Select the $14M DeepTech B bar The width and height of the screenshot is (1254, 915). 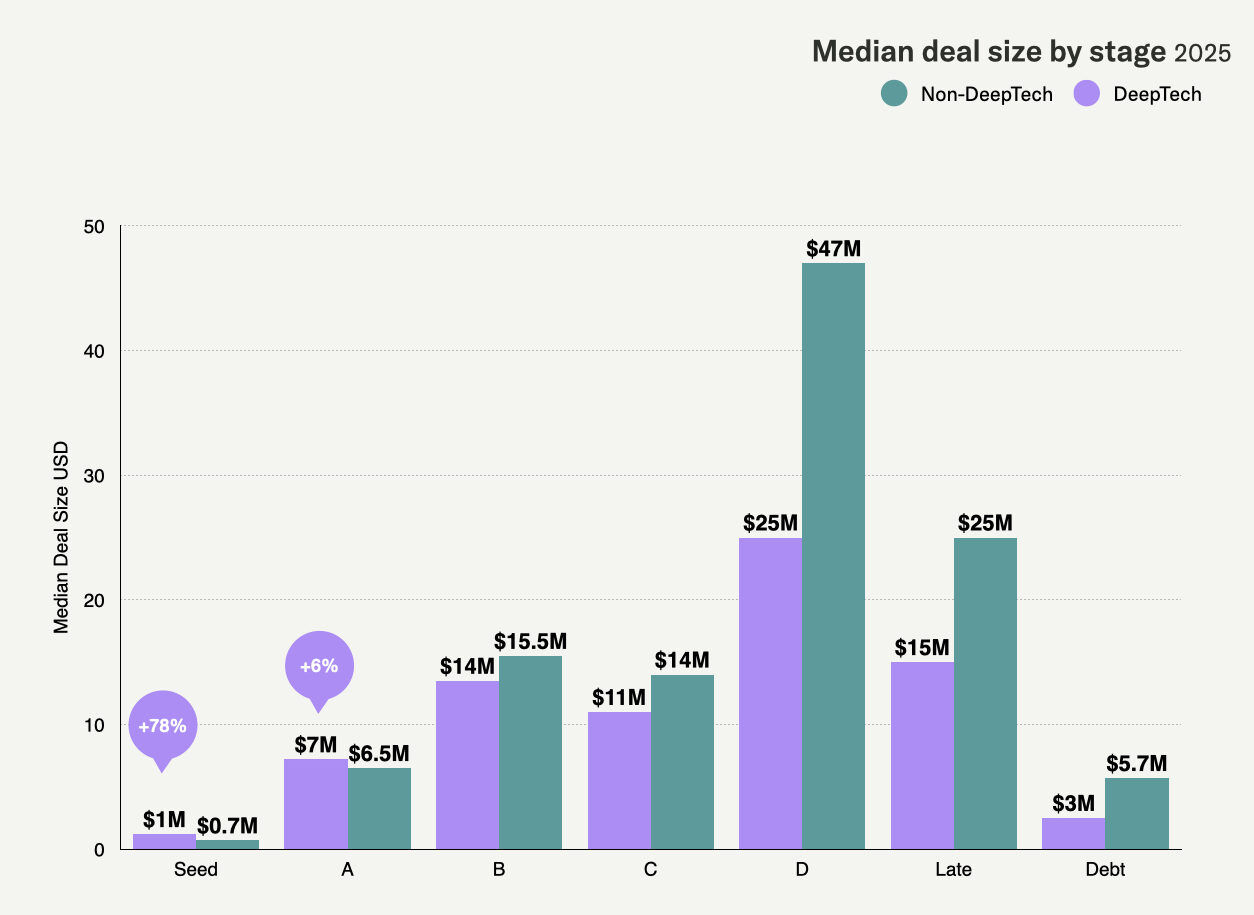click(x=467, y=765)
